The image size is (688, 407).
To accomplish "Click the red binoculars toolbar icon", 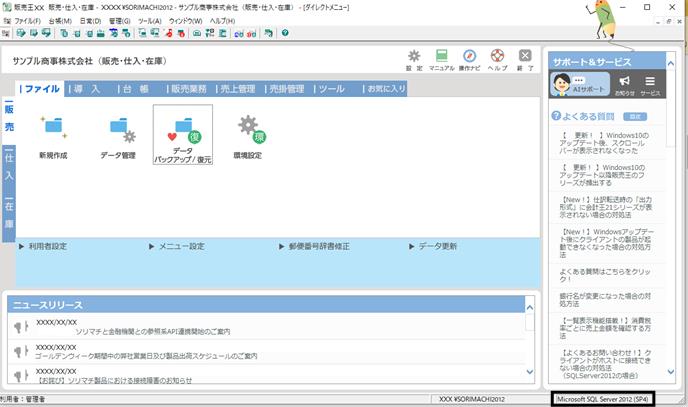I will 251,33.
